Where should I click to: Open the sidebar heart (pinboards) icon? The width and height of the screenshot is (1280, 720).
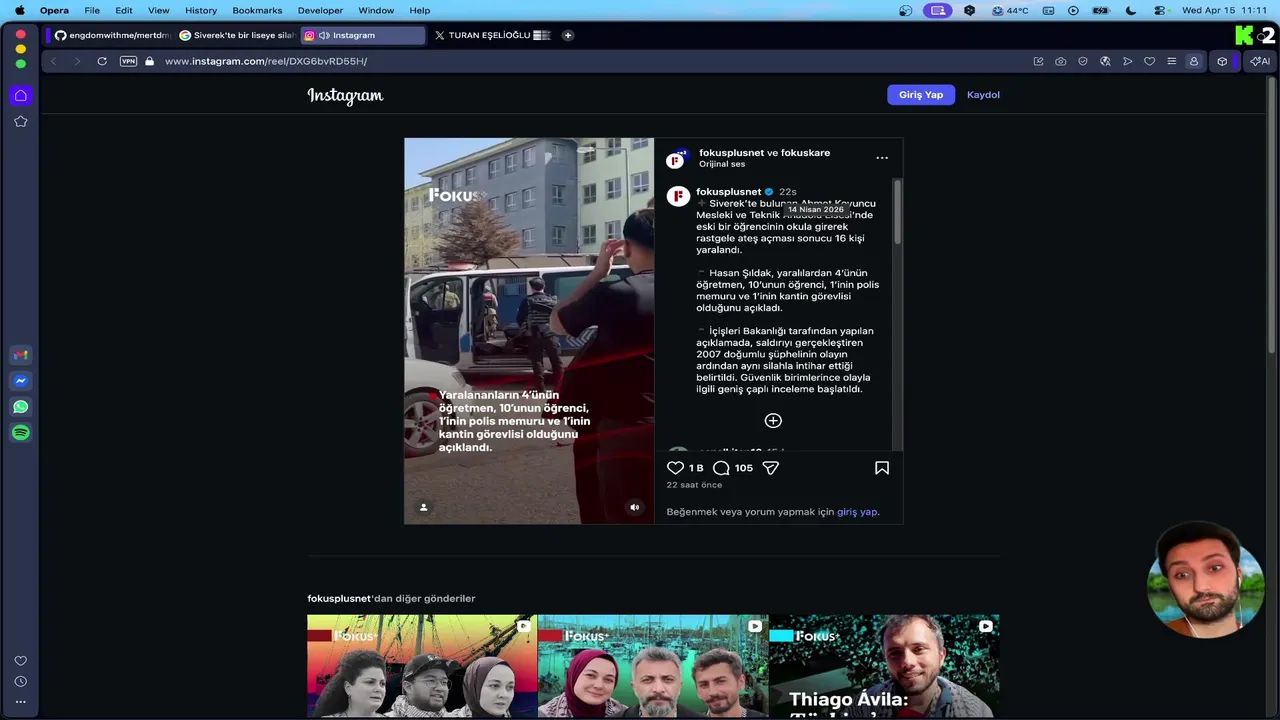click(20, 661)
